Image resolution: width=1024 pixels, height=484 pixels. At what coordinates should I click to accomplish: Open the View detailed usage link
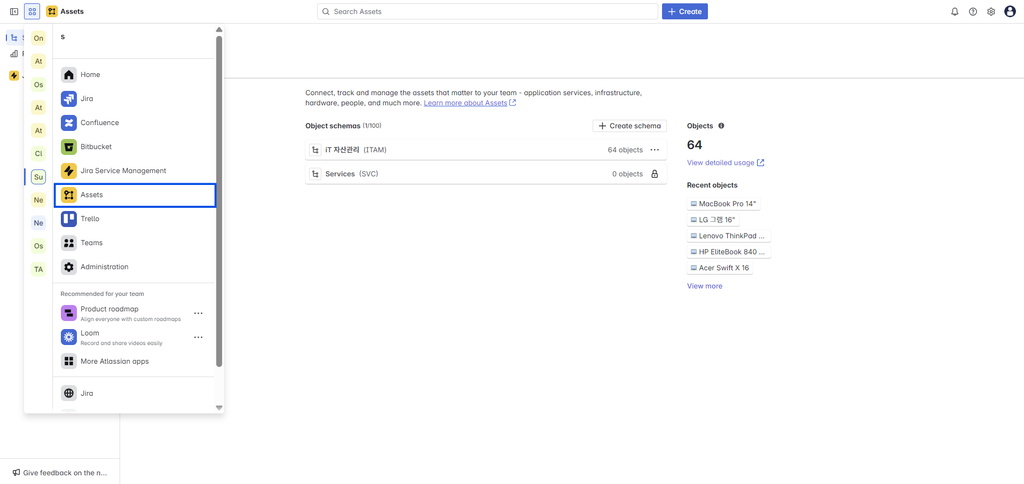point(725,163)
